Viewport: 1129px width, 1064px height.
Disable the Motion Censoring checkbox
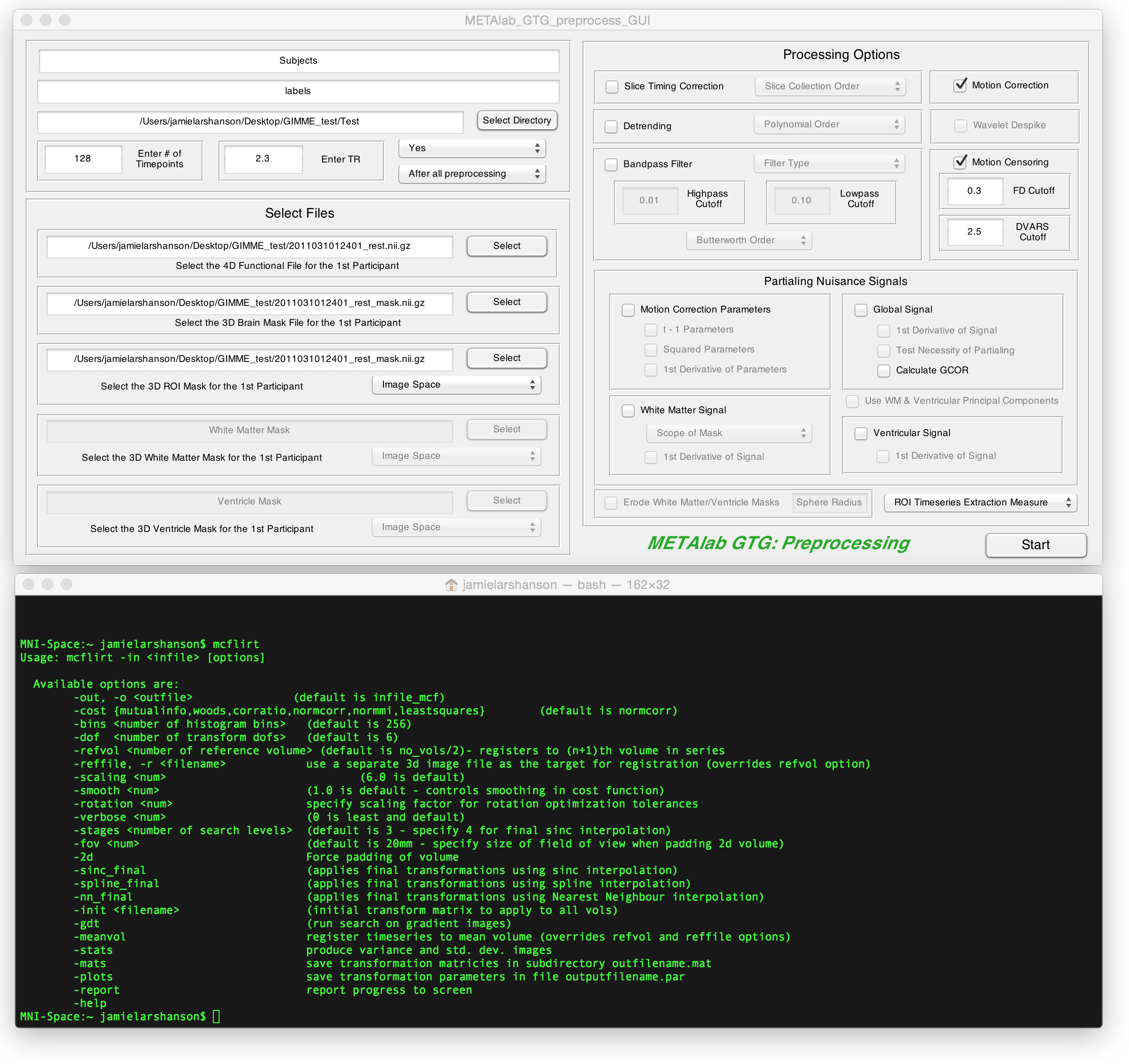click(x=960, y=162)
